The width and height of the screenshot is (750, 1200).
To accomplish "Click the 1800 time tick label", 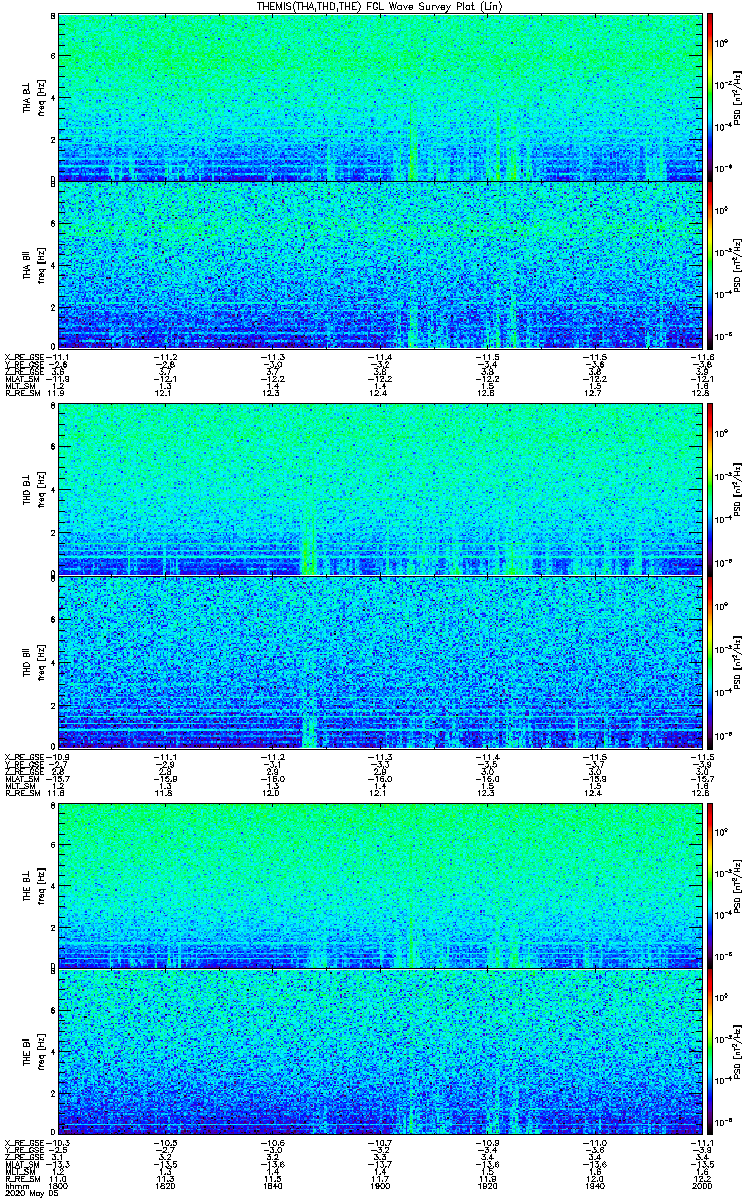I will [59, 1186].
